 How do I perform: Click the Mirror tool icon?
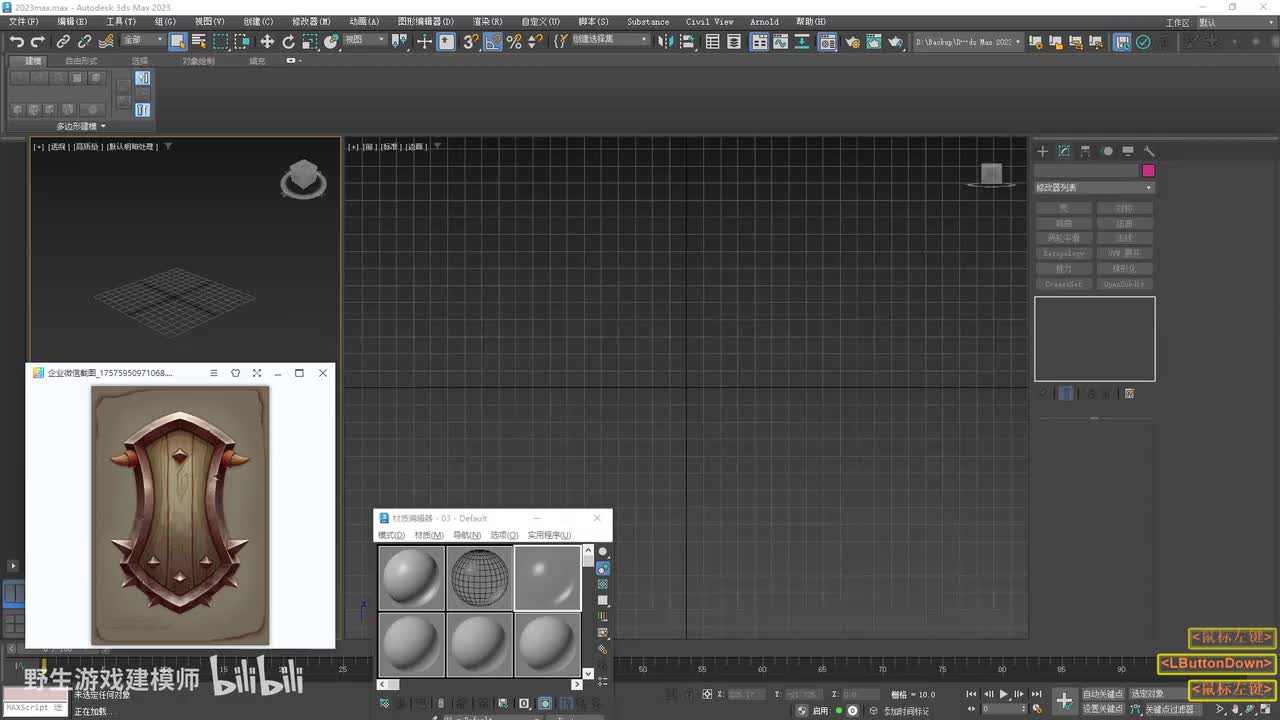(x=668, y=41)
